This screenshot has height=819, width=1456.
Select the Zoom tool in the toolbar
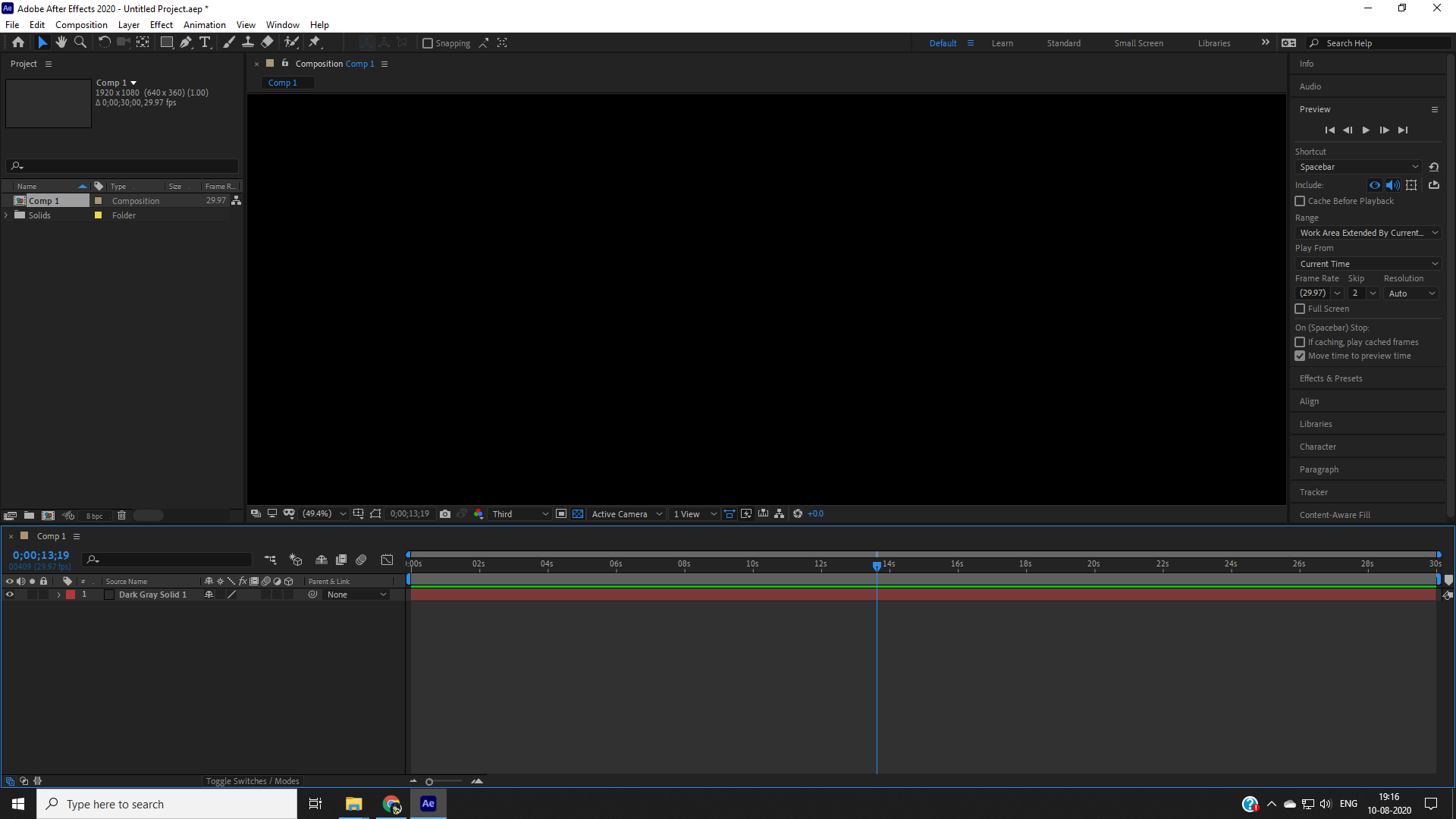[x=80, y=42]
